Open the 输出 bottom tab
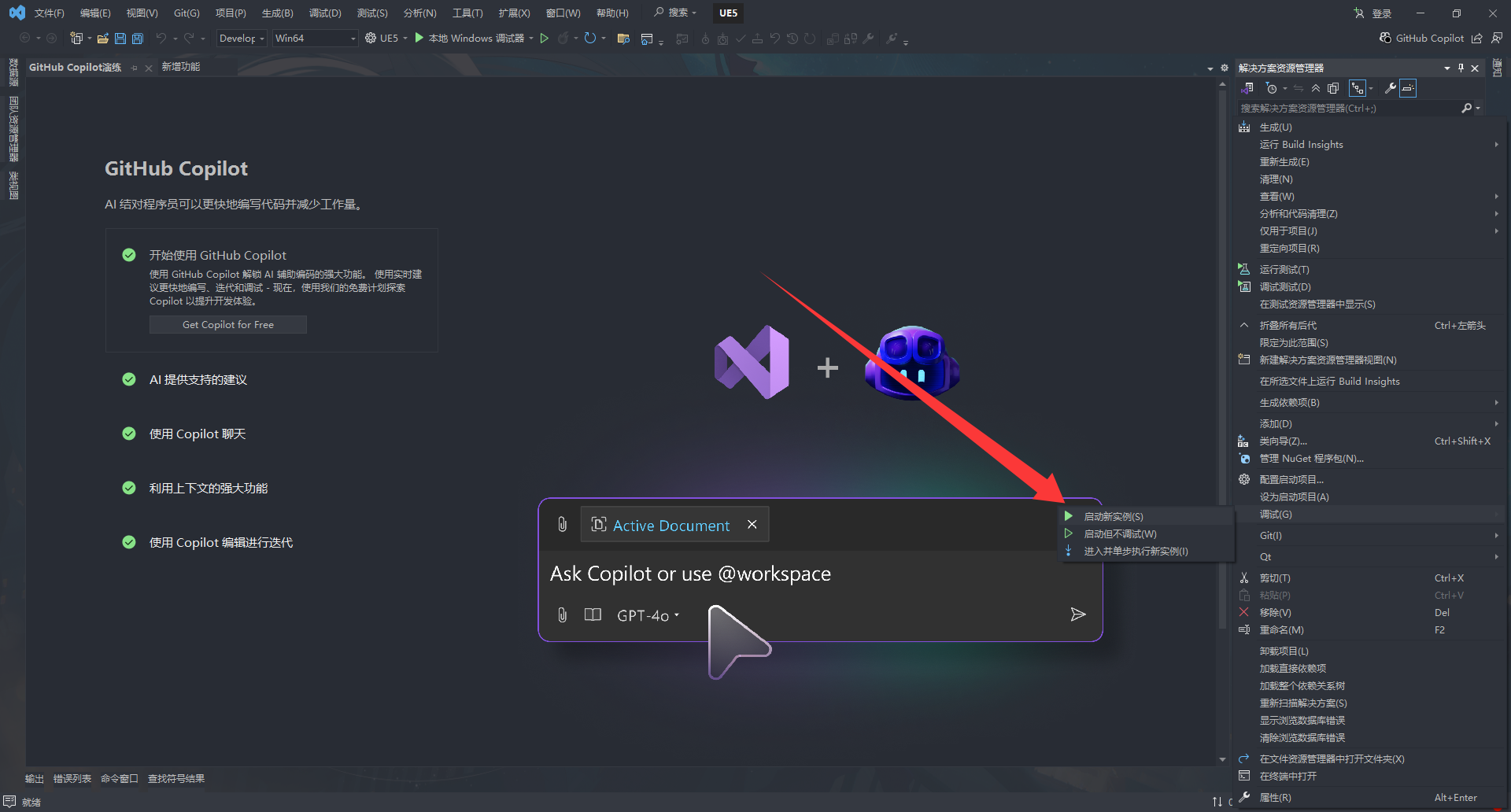This screenshot has width=1511, height=812. 34,778
